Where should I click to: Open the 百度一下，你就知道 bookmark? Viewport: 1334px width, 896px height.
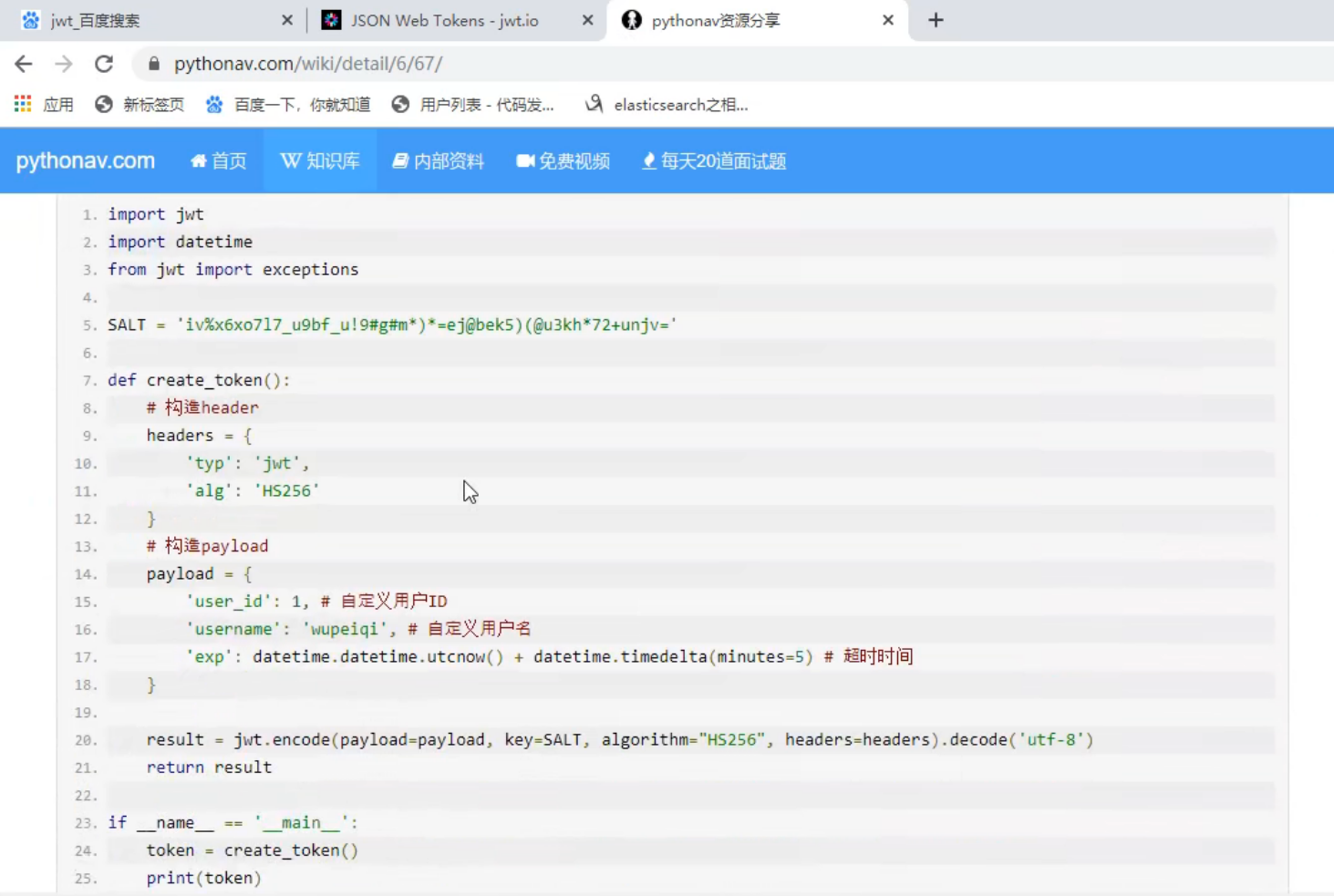pos(288,105)
